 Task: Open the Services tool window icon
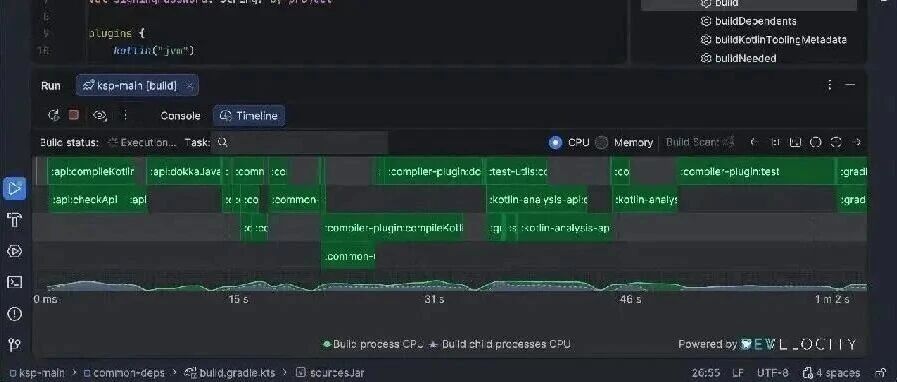[14, 251]
